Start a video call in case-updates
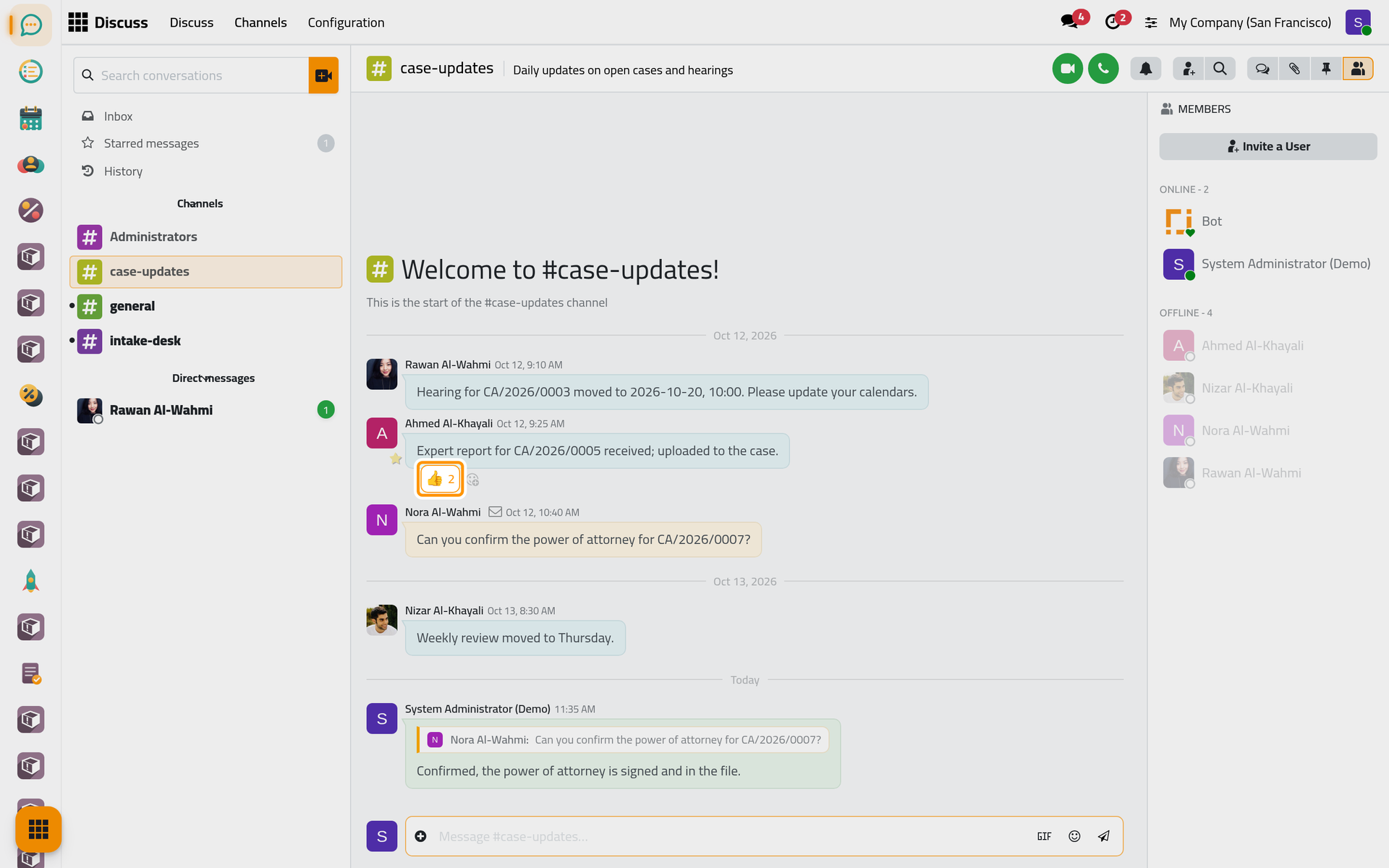The width and height of the screenshot is (1389, 868). point(1067,69)
